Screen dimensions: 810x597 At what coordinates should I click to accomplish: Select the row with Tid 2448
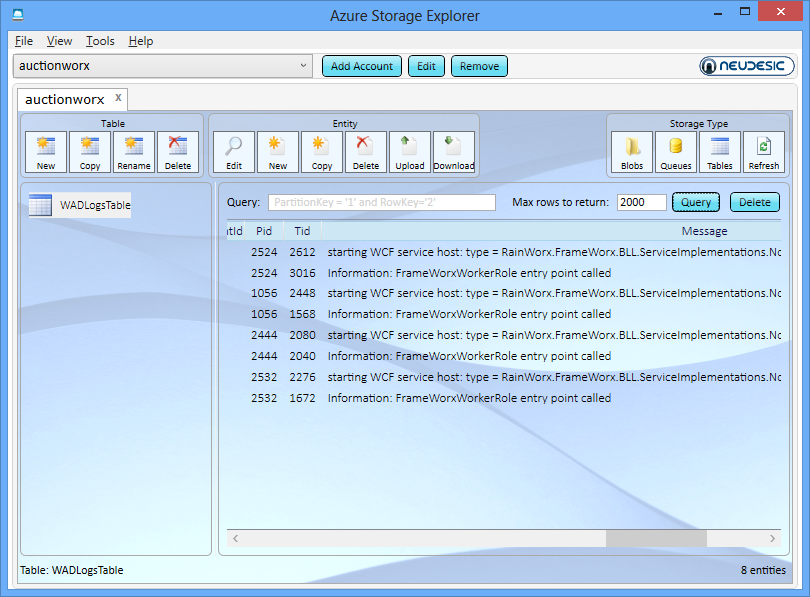pyautogui.click(x=504, y=293)
